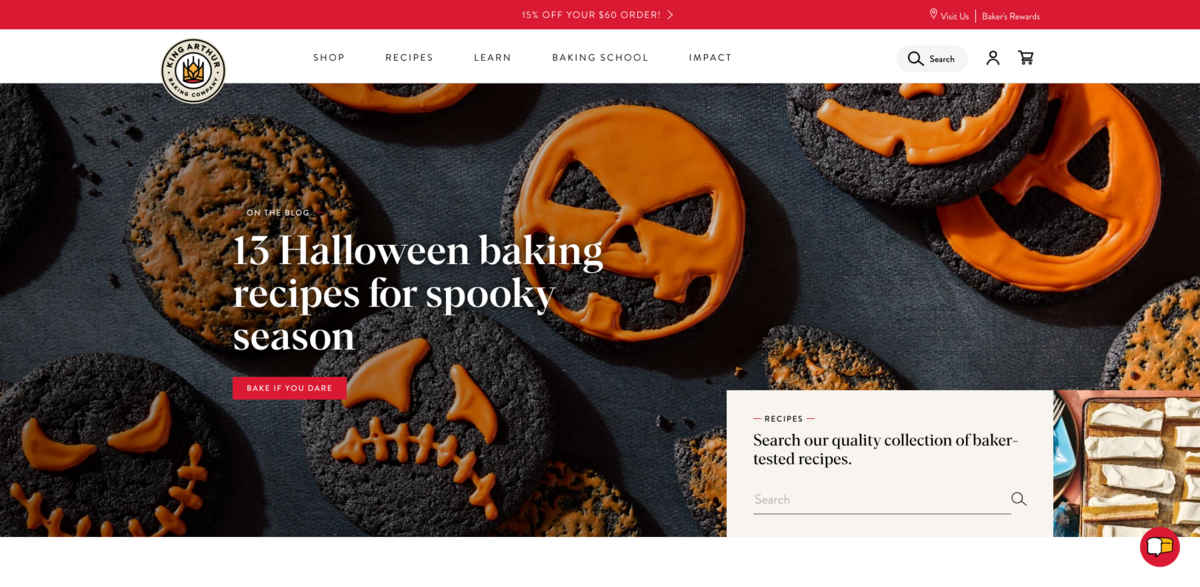
Task: Open the shopping cart icon
Action: pyautogui.click(x=1026, y=58)
